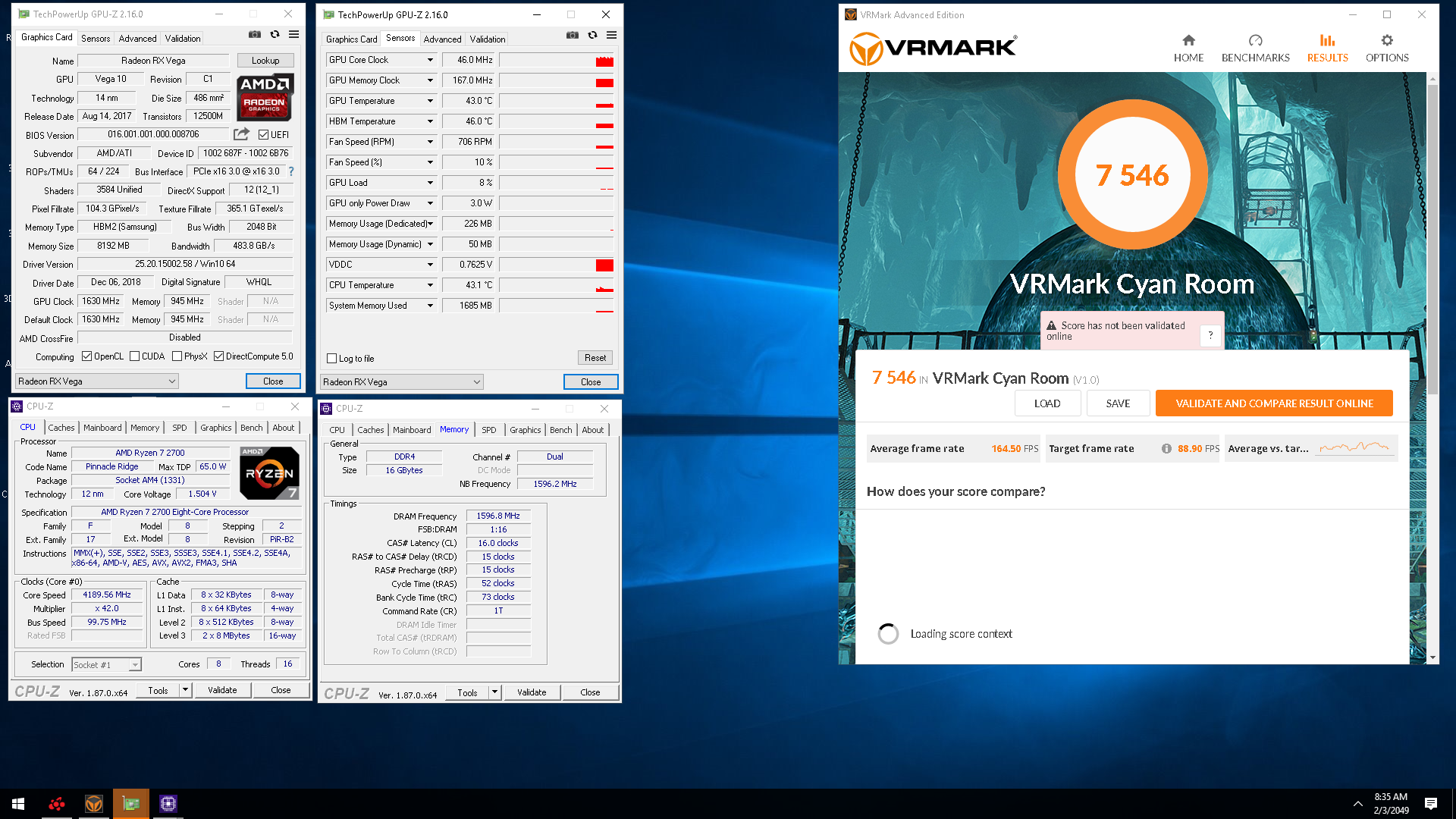Open Windows Start menu
Image resolution: width=1456 pixels, height=819 pixels.
pos(18,804)
